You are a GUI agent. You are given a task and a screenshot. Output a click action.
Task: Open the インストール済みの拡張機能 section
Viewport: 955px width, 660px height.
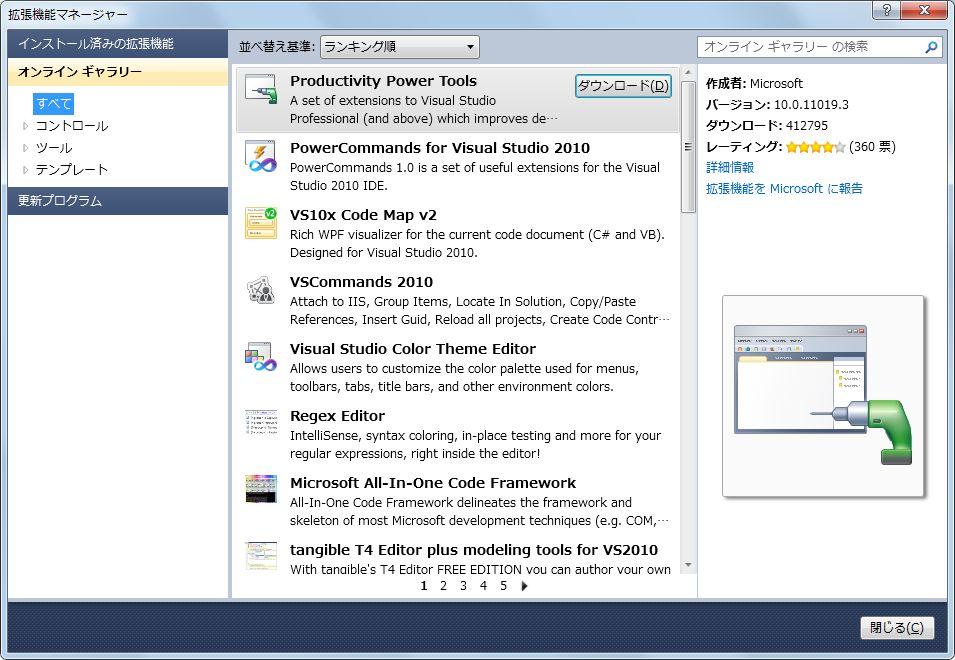(96, 44)
